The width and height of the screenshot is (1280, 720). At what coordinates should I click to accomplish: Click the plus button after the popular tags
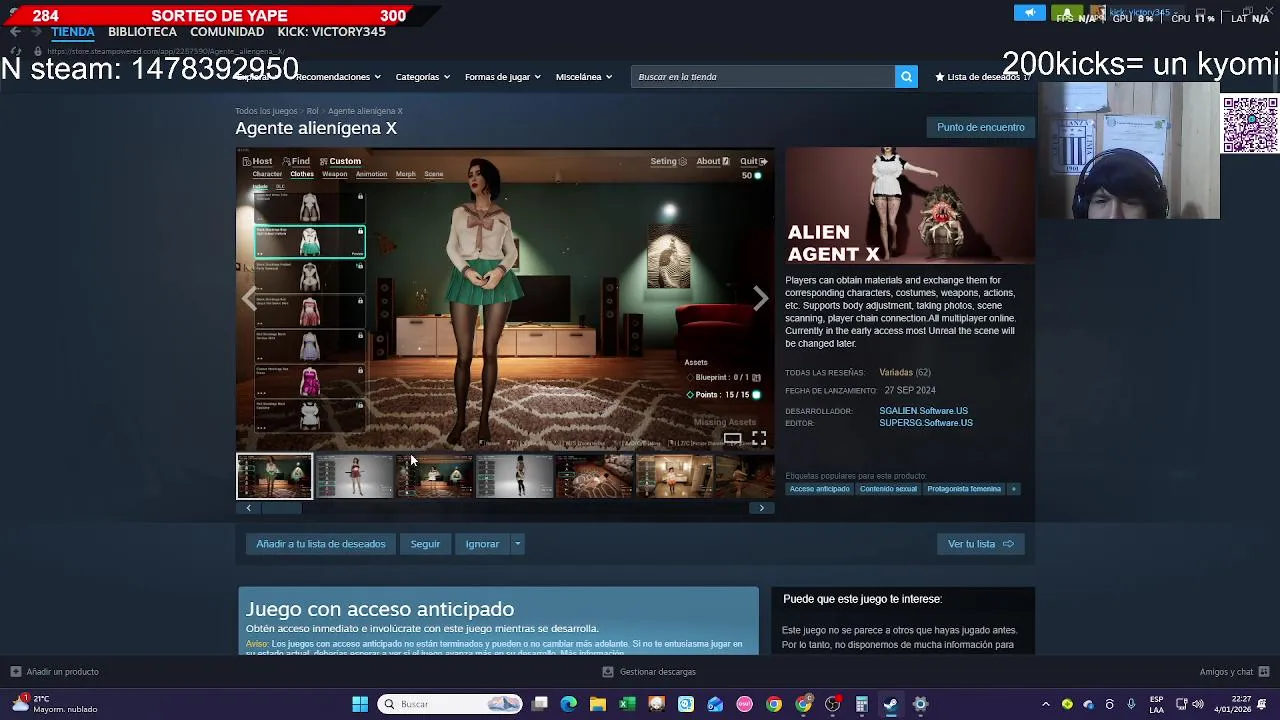click(1014, 489)
